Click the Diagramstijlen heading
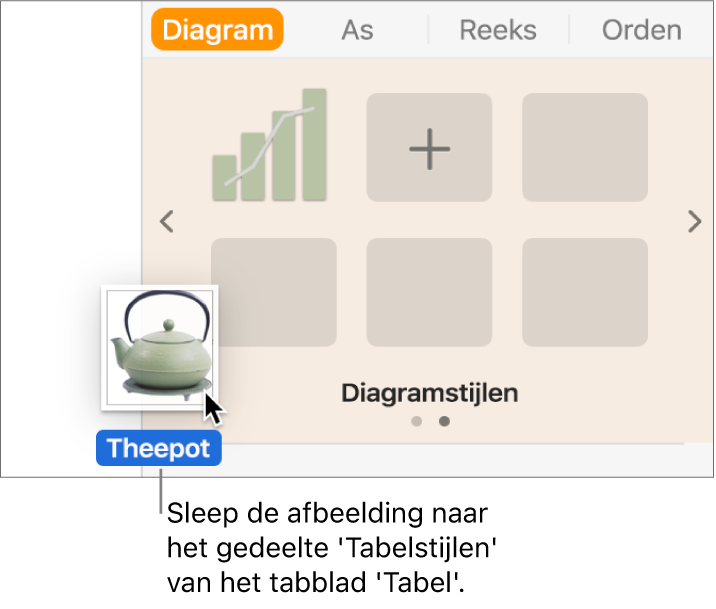716x609 pixels. pyautogui.click(x=430, y=392)
